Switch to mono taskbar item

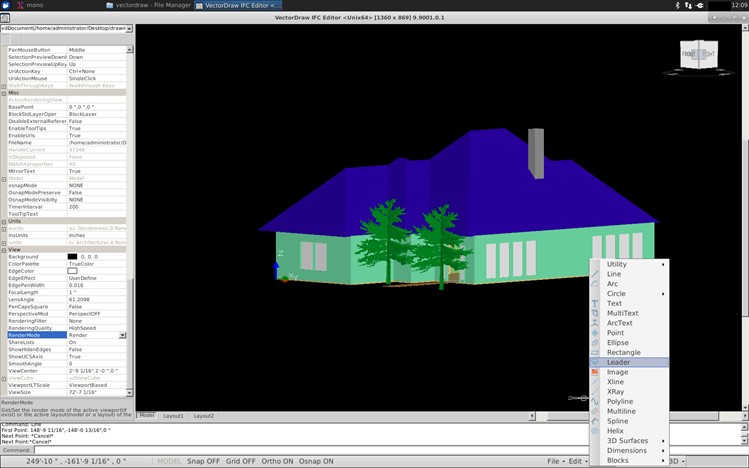click(x=30, y=5)
